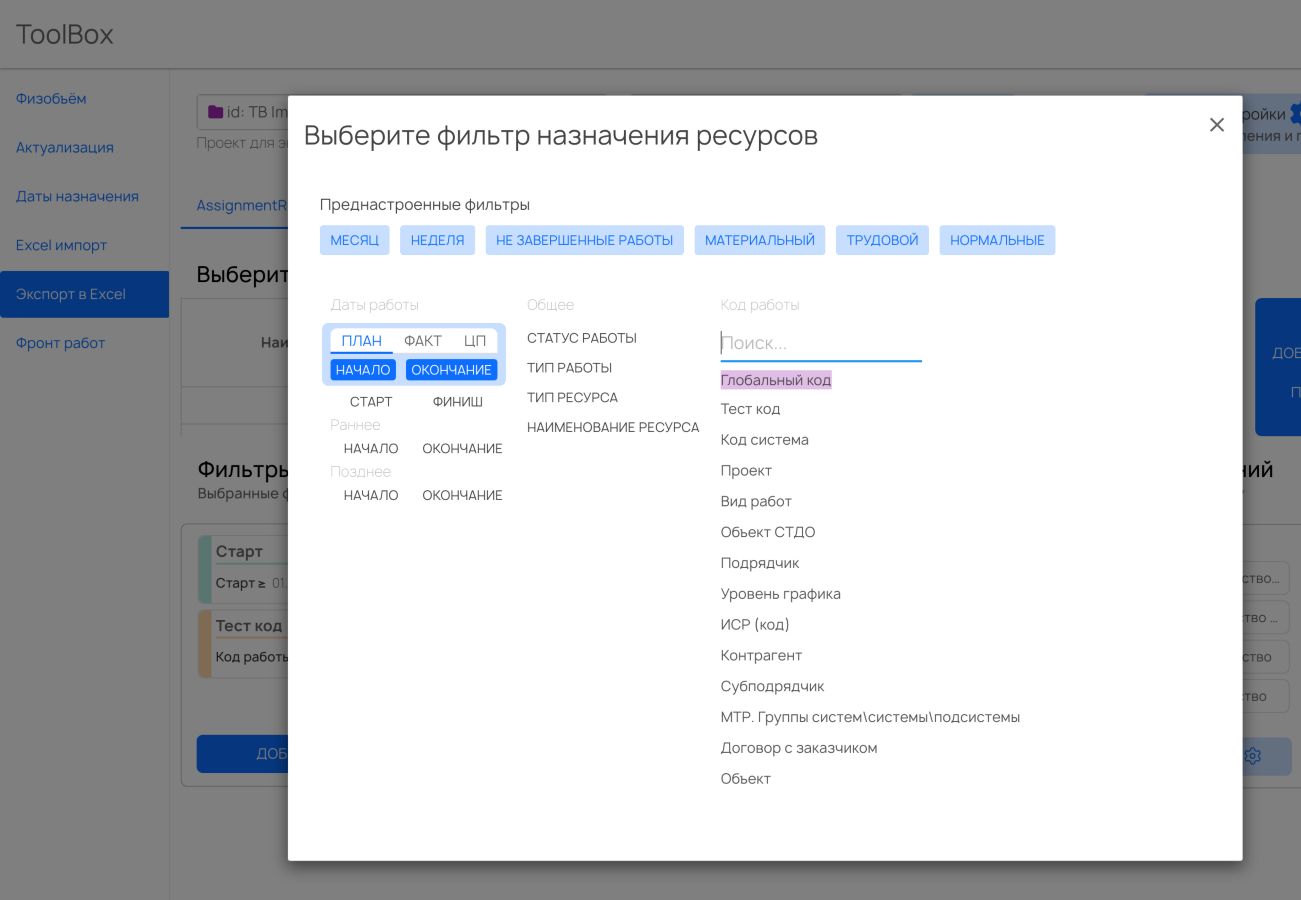Choose the НАИМЕНОВАНИЕ РЕСУРСА filter

pyautogui.click(x=613, y=427)
